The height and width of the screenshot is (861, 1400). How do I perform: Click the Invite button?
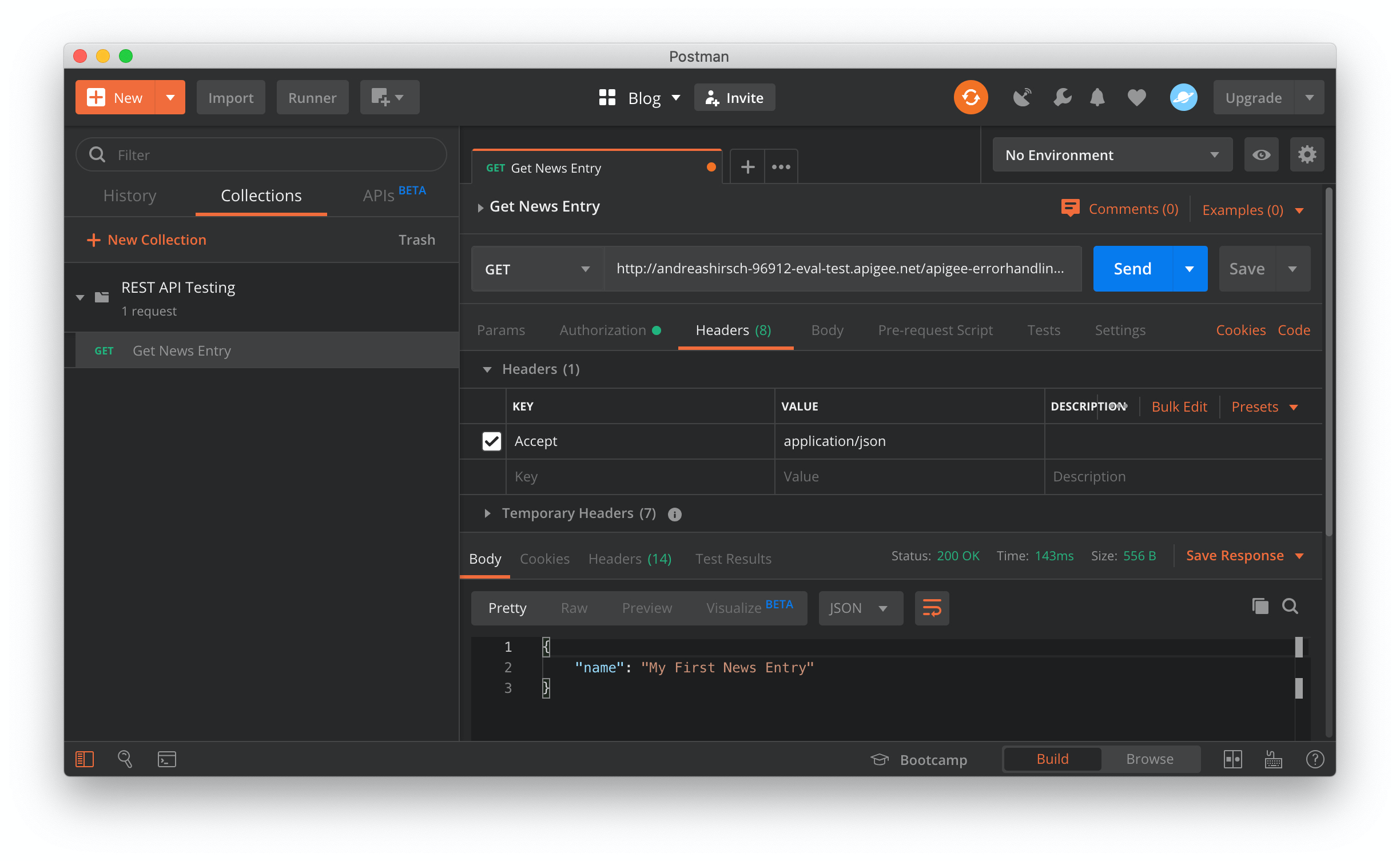tap(734, 98)
